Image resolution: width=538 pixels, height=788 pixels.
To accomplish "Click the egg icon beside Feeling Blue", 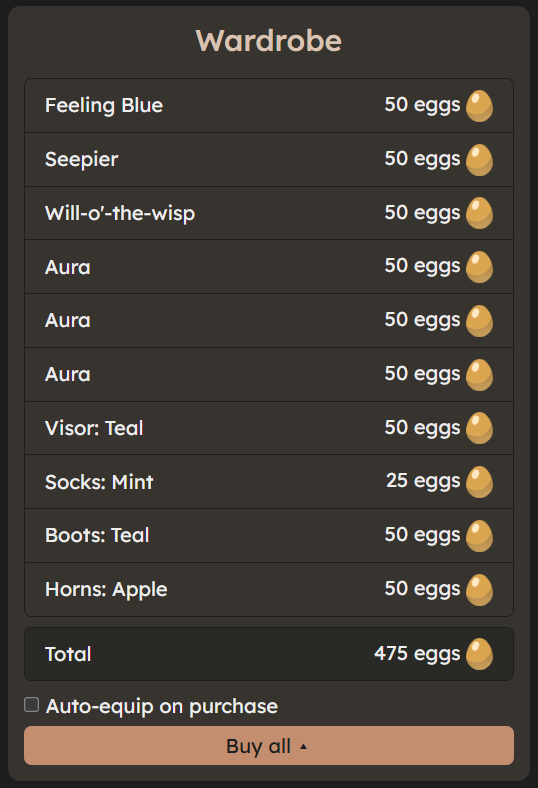I will pos(479,106).
